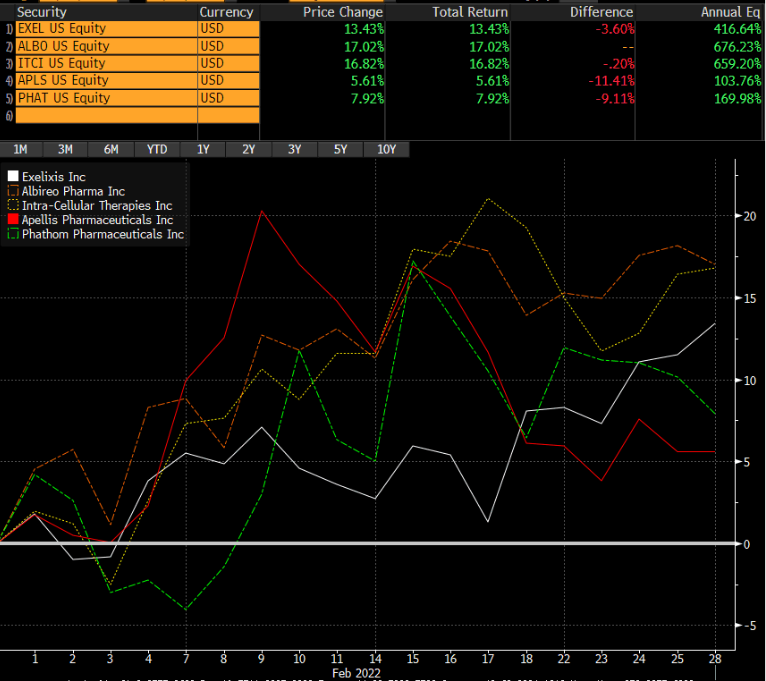Select the 3M time range tab

(x=65, y=149)
